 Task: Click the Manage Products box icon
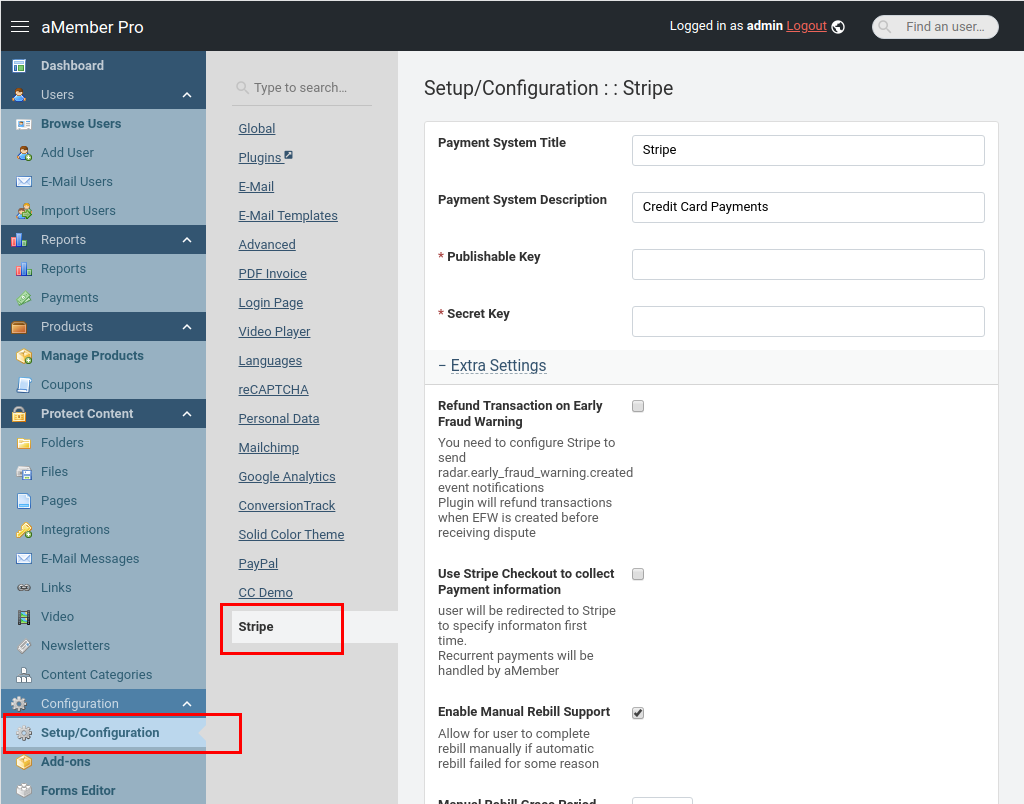click(24, 356)
